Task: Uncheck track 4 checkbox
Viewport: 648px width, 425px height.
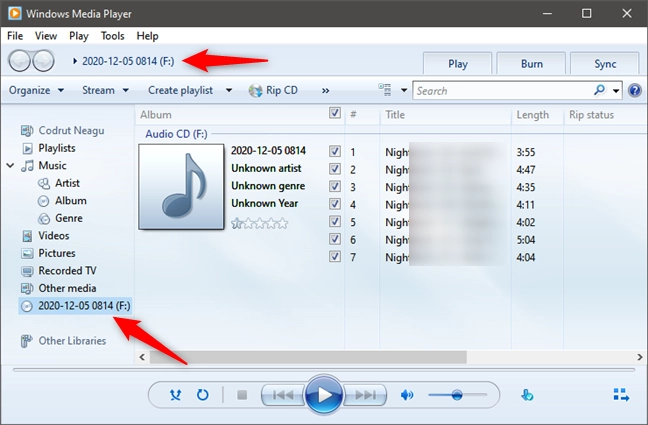Action: click(x=335, y=204)
